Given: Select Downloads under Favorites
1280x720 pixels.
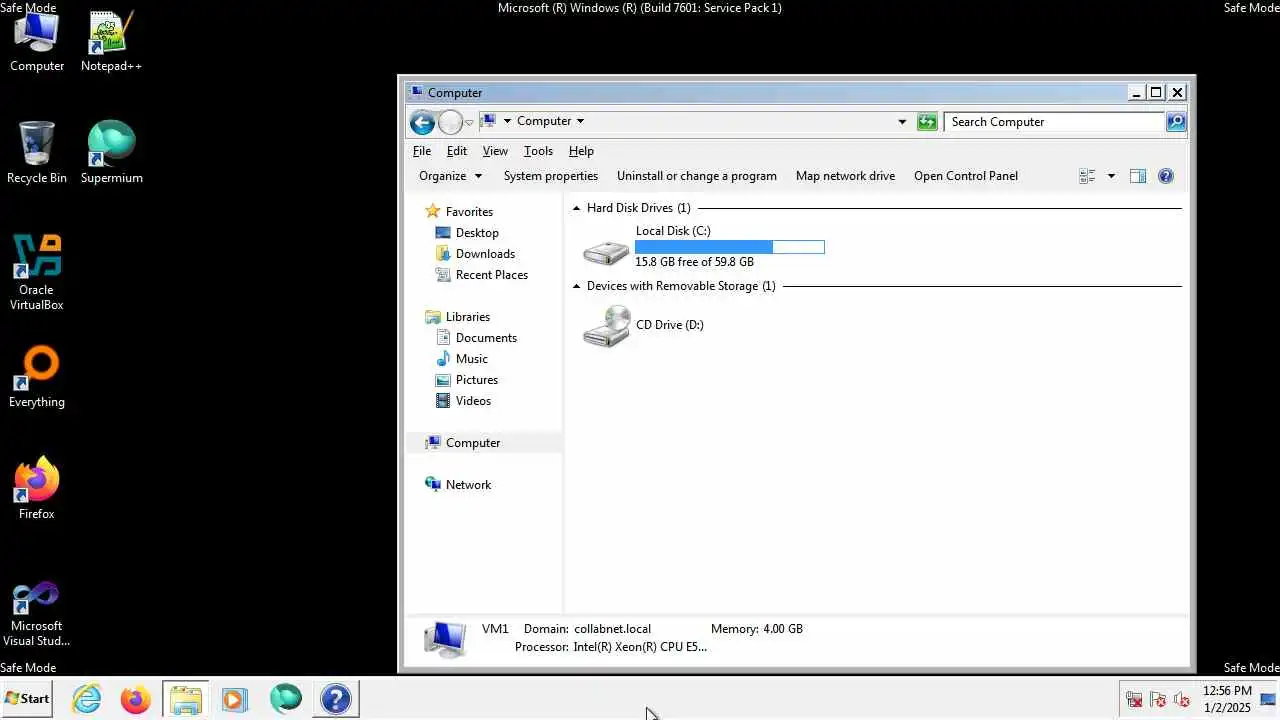Looking at the screenshot, I should click(485, 254).
